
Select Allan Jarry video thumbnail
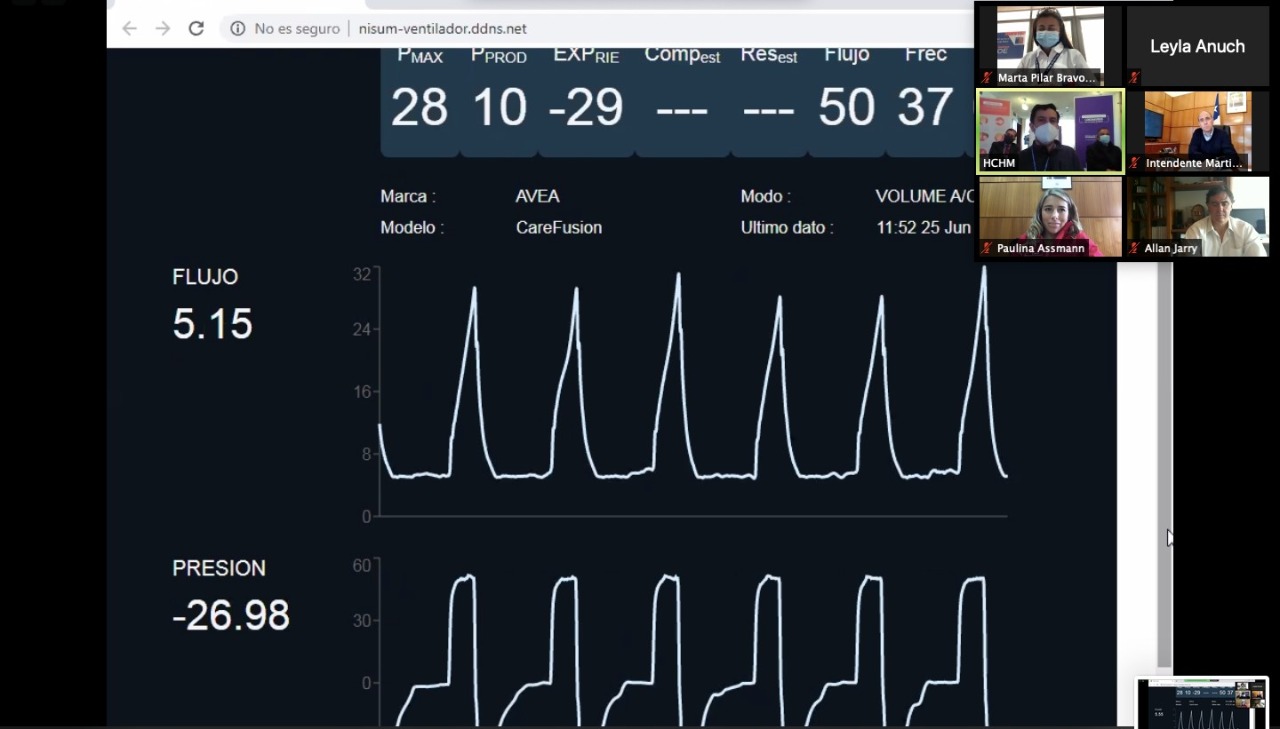1197,217
